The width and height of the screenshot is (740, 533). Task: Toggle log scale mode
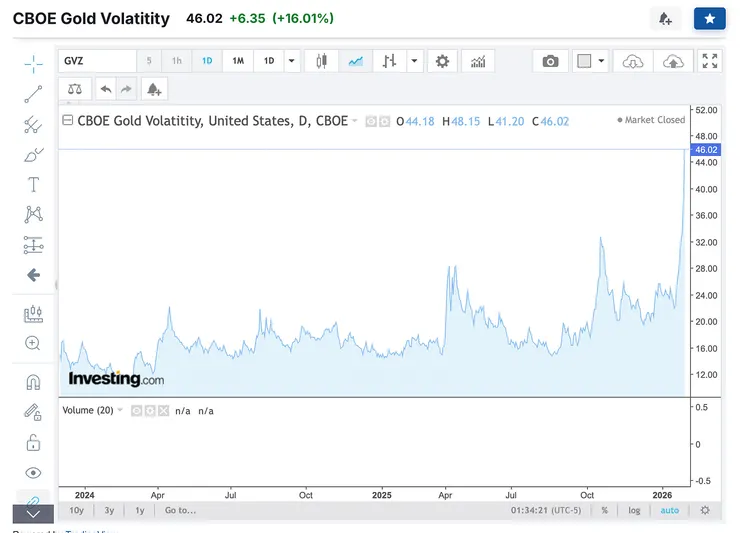(634, 510)
